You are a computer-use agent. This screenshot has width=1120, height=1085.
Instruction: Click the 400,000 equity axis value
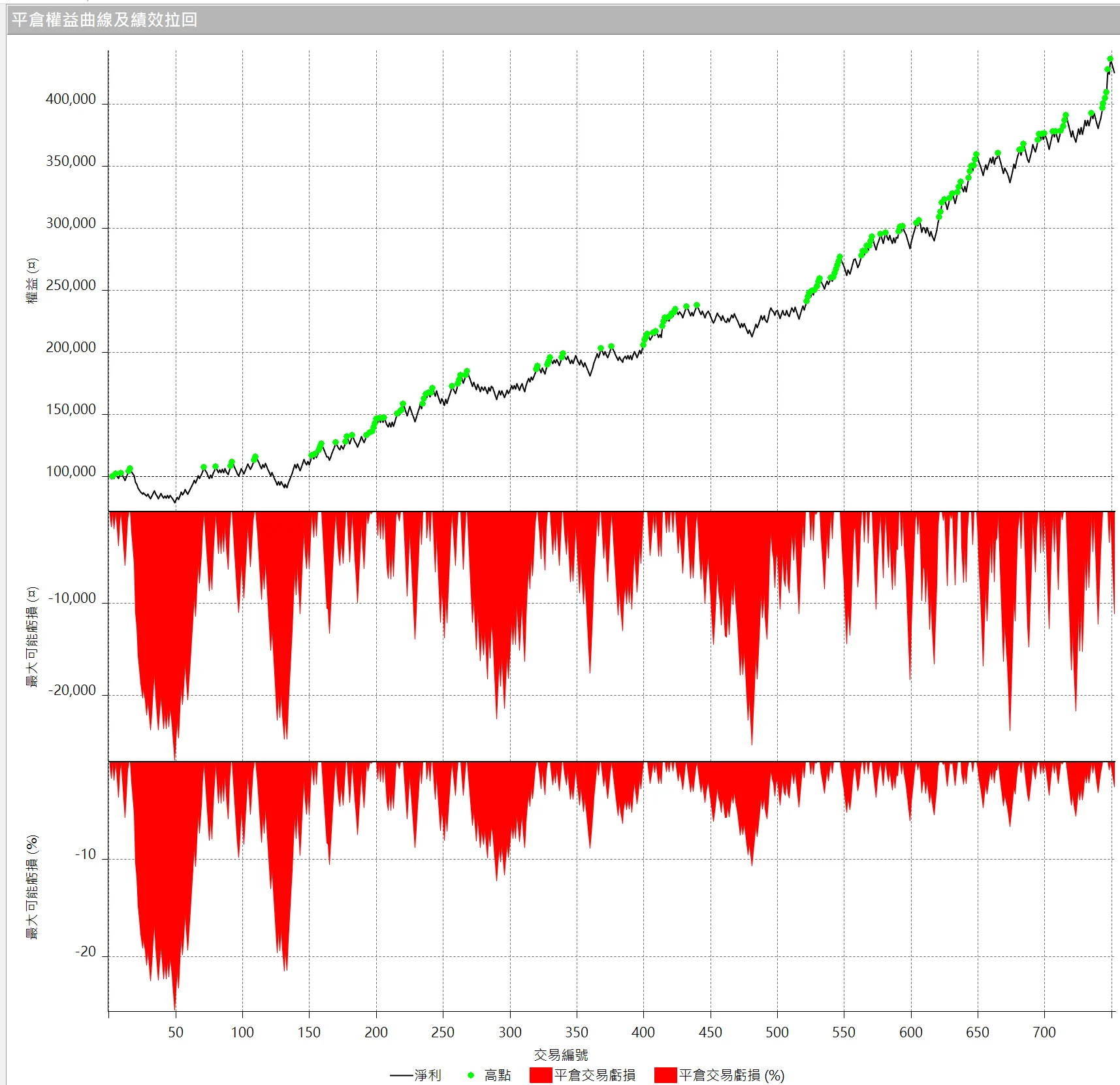tap(71, 99)
